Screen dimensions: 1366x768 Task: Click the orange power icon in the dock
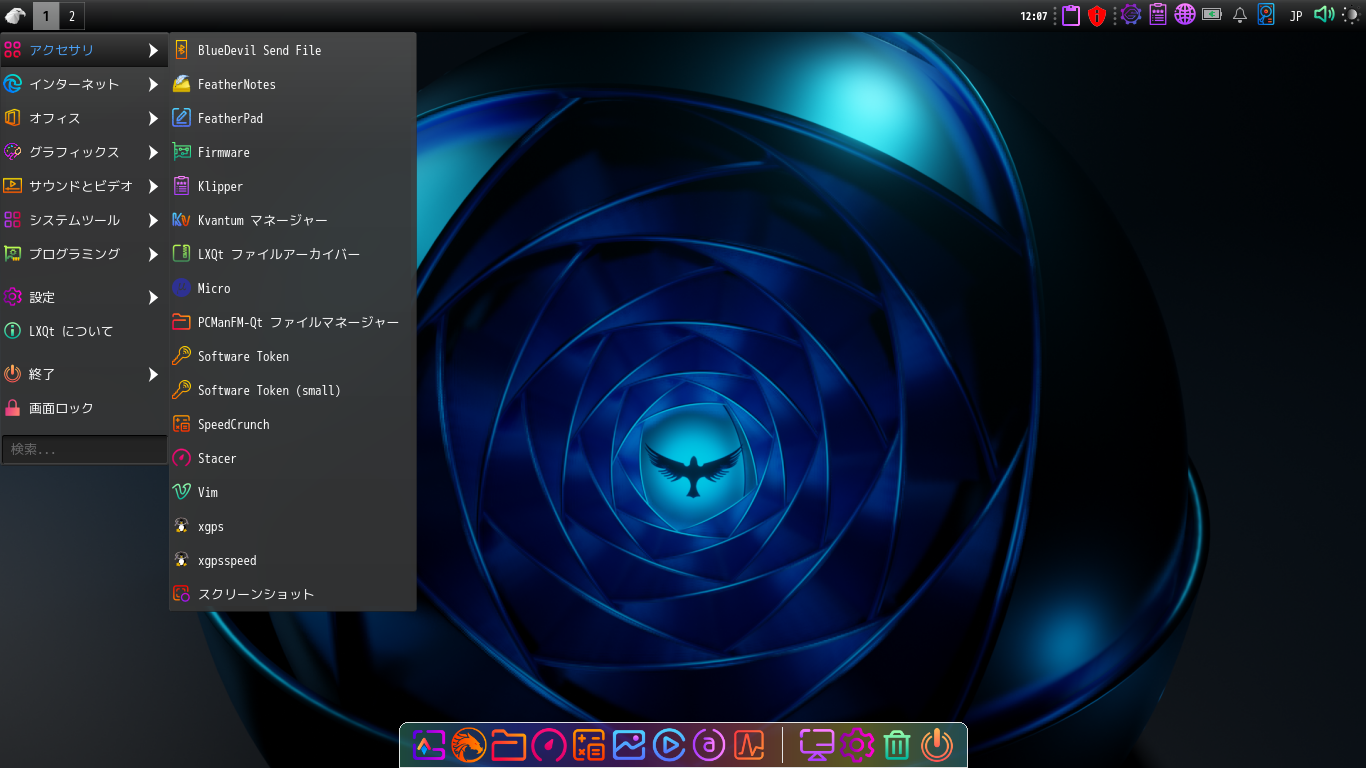pyautogui.click(x=937, y=745)
